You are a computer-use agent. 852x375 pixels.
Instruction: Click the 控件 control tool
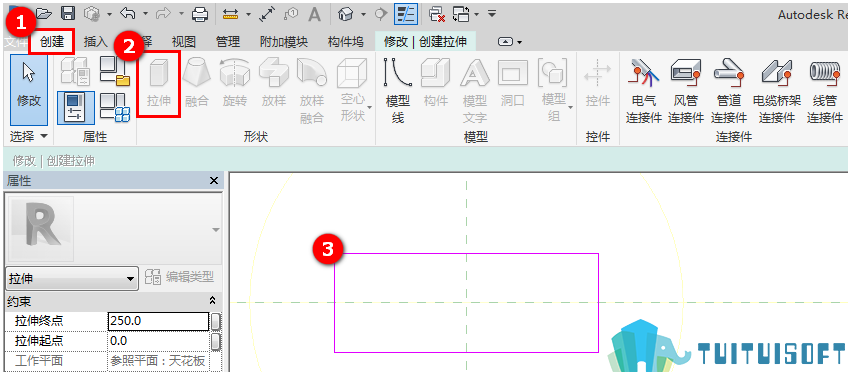[598, 84]
